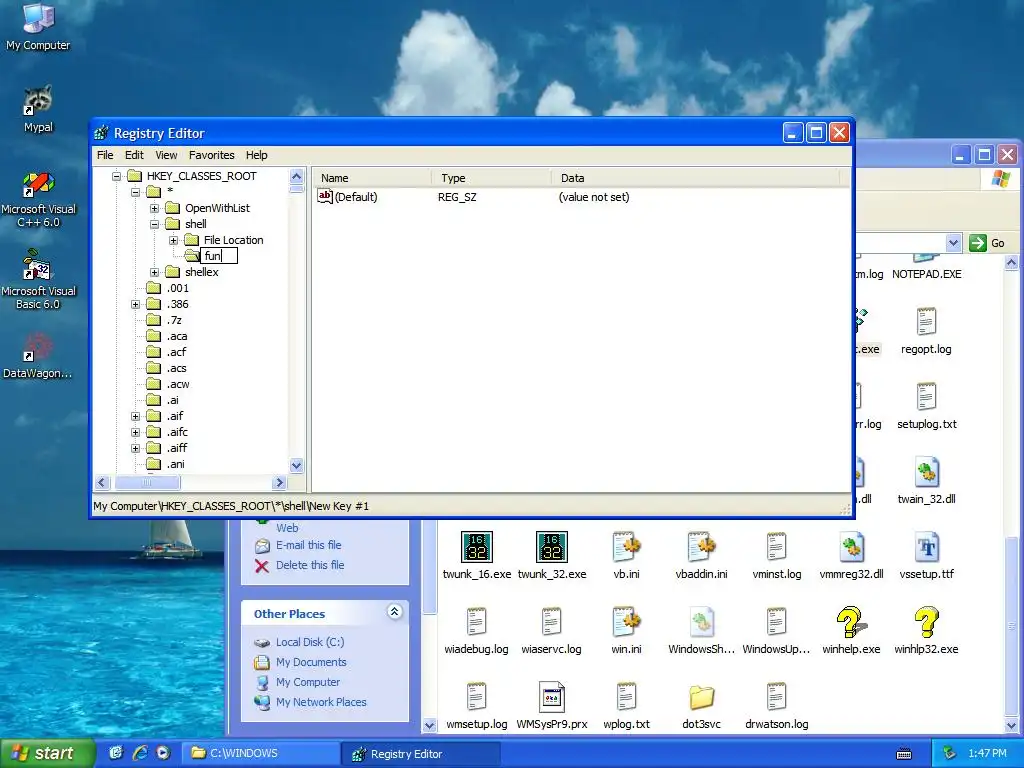Select the Microsoft Visual C++ 6.0 shortcut
1024x768 pixels.
tap(38, 199)
